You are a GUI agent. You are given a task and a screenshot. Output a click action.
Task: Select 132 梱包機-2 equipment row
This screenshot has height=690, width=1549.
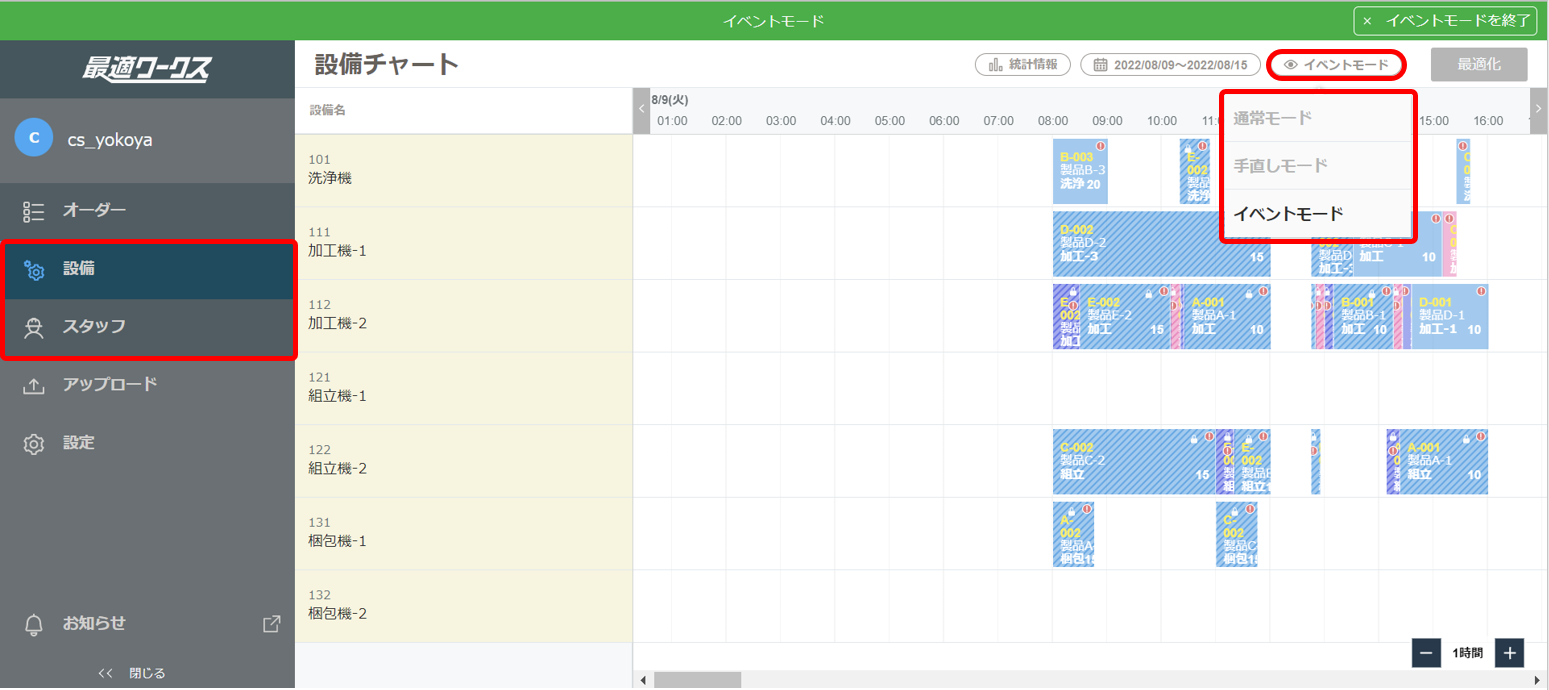point(464,606)
